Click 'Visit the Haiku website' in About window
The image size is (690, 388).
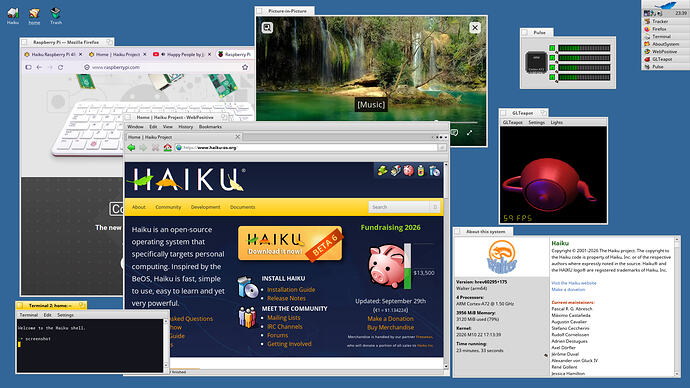[x=574, y=283]
